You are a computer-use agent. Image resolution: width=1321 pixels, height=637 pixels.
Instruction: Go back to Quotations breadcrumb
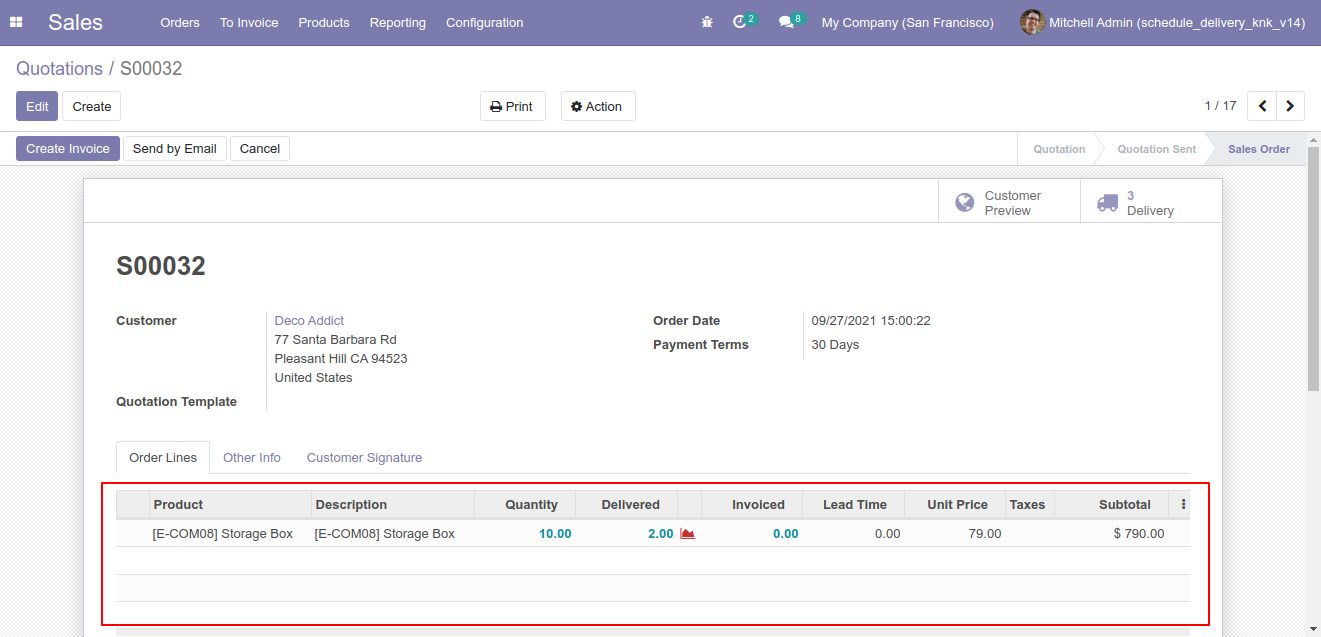pyautogui.click(x=59, y=69)
